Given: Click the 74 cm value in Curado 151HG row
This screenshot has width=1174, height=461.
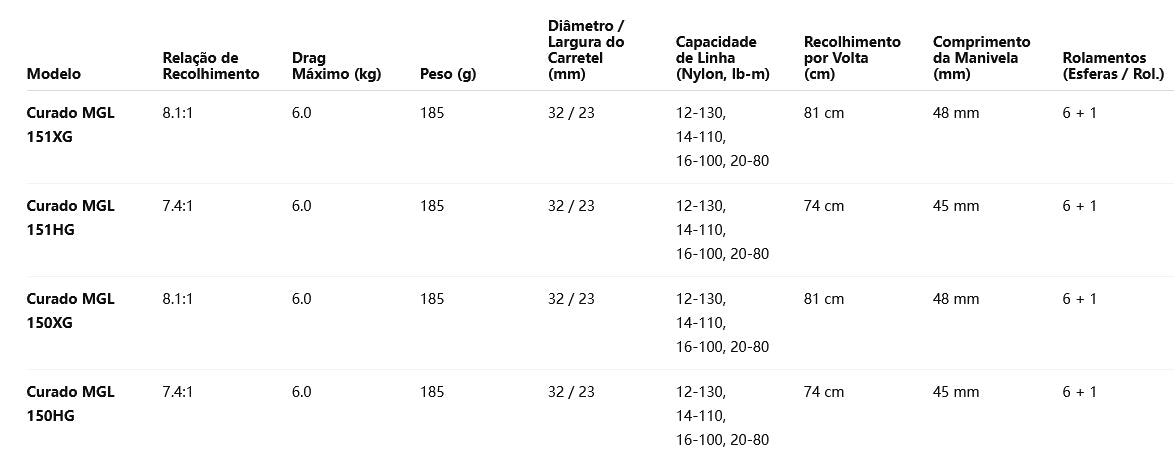Looking at the screenshot, I should coord(824,206).
